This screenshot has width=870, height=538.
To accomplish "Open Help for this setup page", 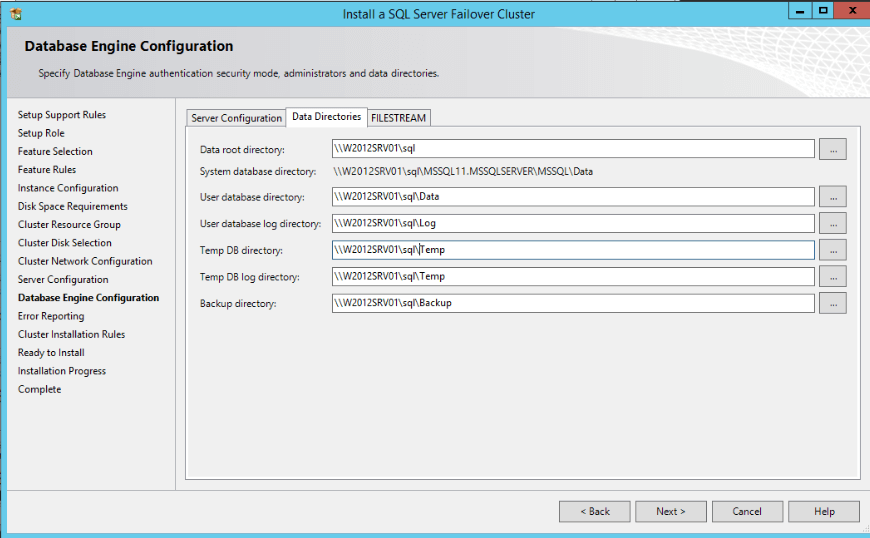I will (x=824, y=511).
